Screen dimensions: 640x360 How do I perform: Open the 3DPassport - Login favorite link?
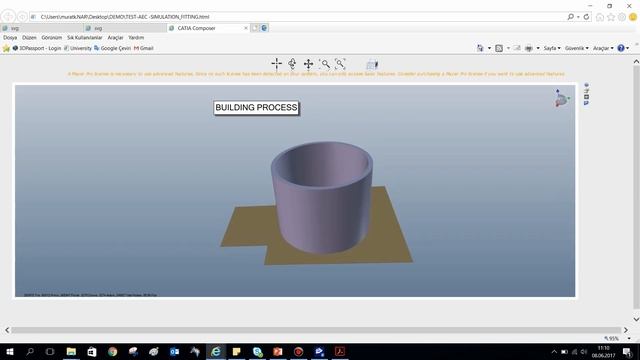pos(37,48)
